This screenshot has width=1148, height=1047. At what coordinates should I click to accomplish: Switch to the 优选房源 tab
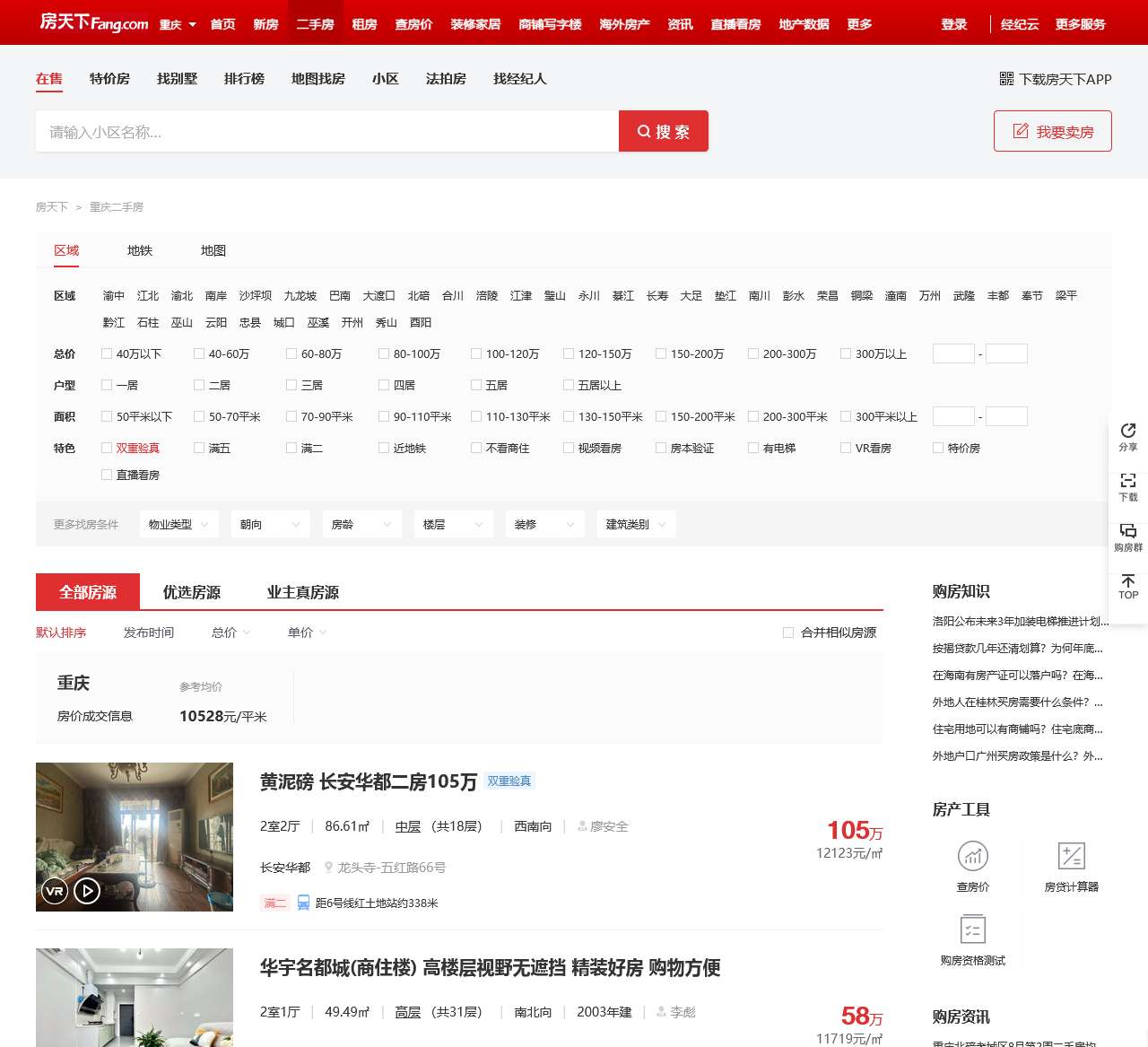tap(187, 591)
